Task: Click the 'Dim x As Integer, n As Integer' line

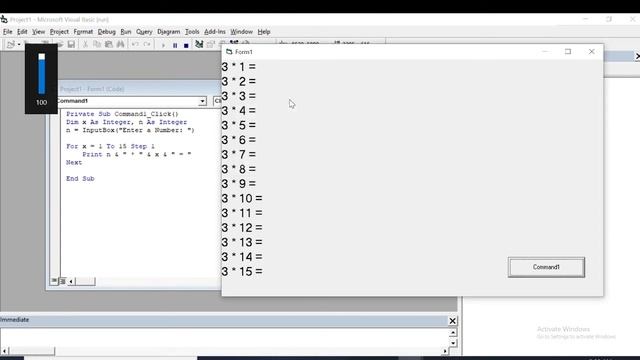Action: (127, 122)
